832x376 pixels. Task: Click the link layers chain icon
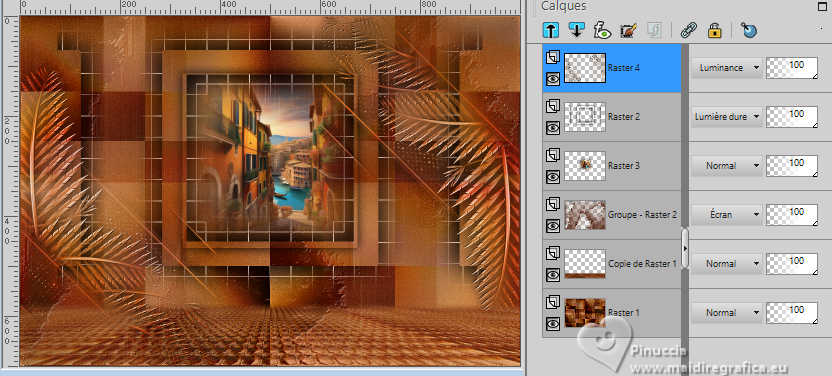click(x=689, y=30)
